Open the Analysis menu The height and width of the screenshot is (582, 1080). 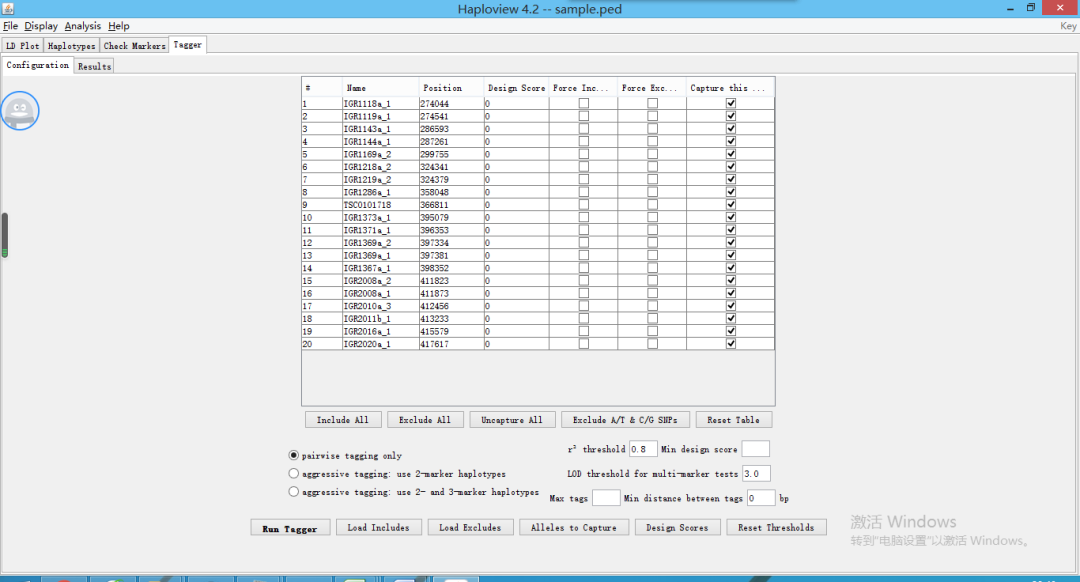pyautogui.click(x=83, y=25)
